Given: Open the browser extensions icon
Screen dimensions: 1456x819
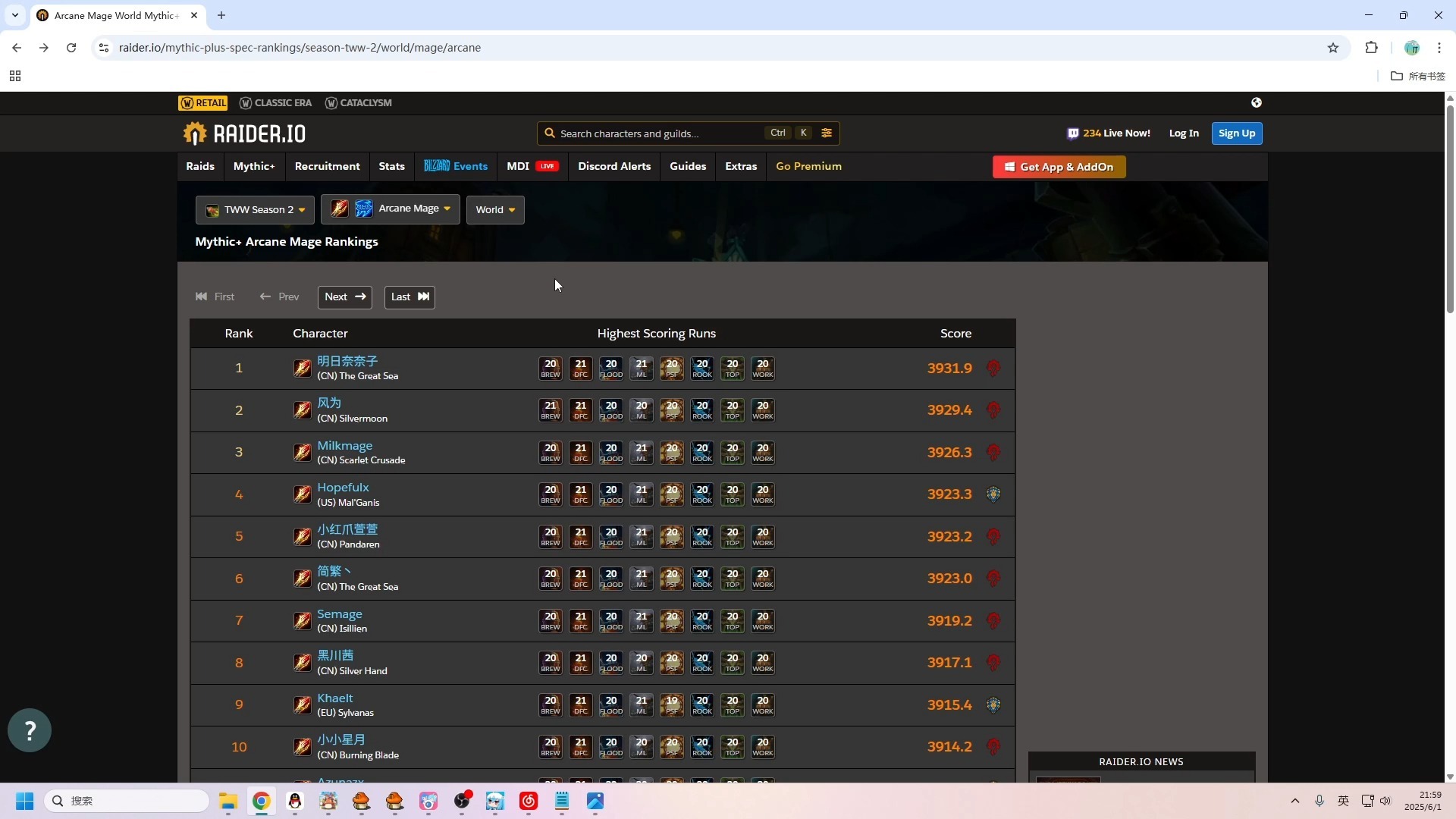Looking at the screenshot, I should (x=1371, y=48).
